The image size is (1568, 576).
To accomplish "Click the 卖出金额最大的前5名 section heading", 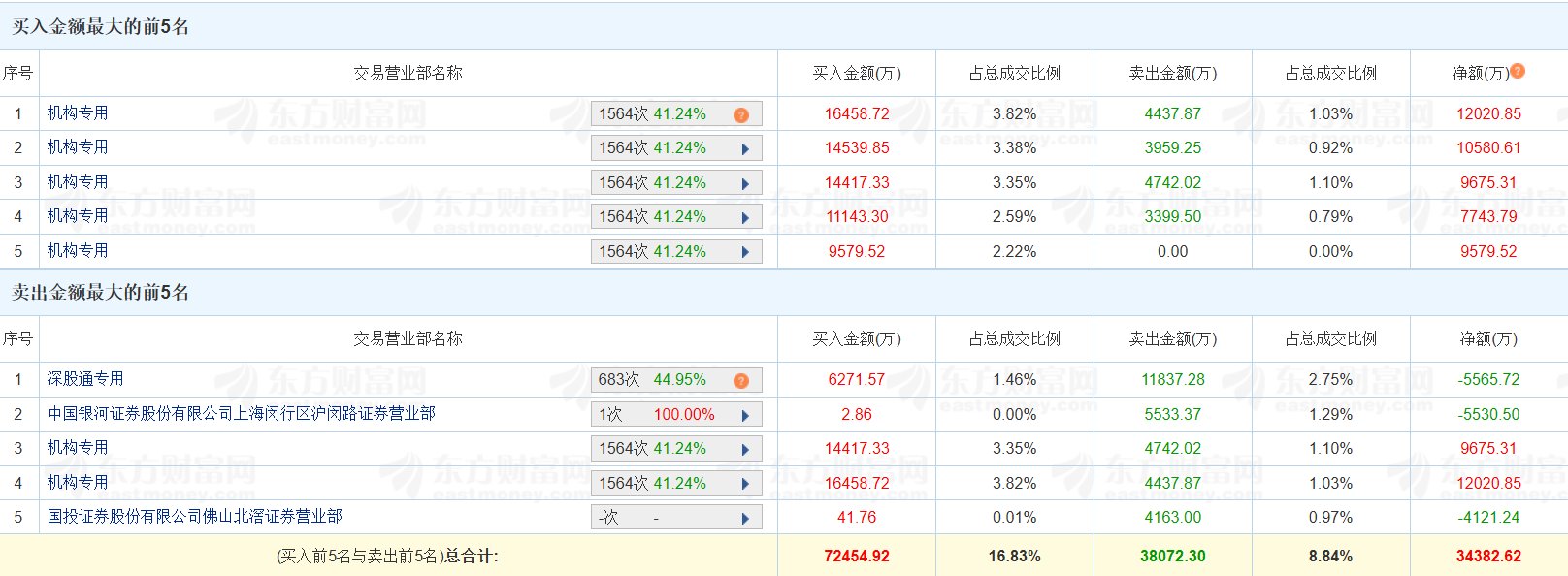I will (x=100, y=292).
